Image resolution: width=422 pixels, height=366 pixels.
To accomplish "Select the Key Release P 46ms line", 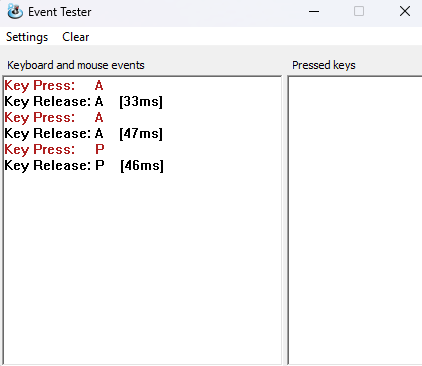I will (x=84, y=166).
